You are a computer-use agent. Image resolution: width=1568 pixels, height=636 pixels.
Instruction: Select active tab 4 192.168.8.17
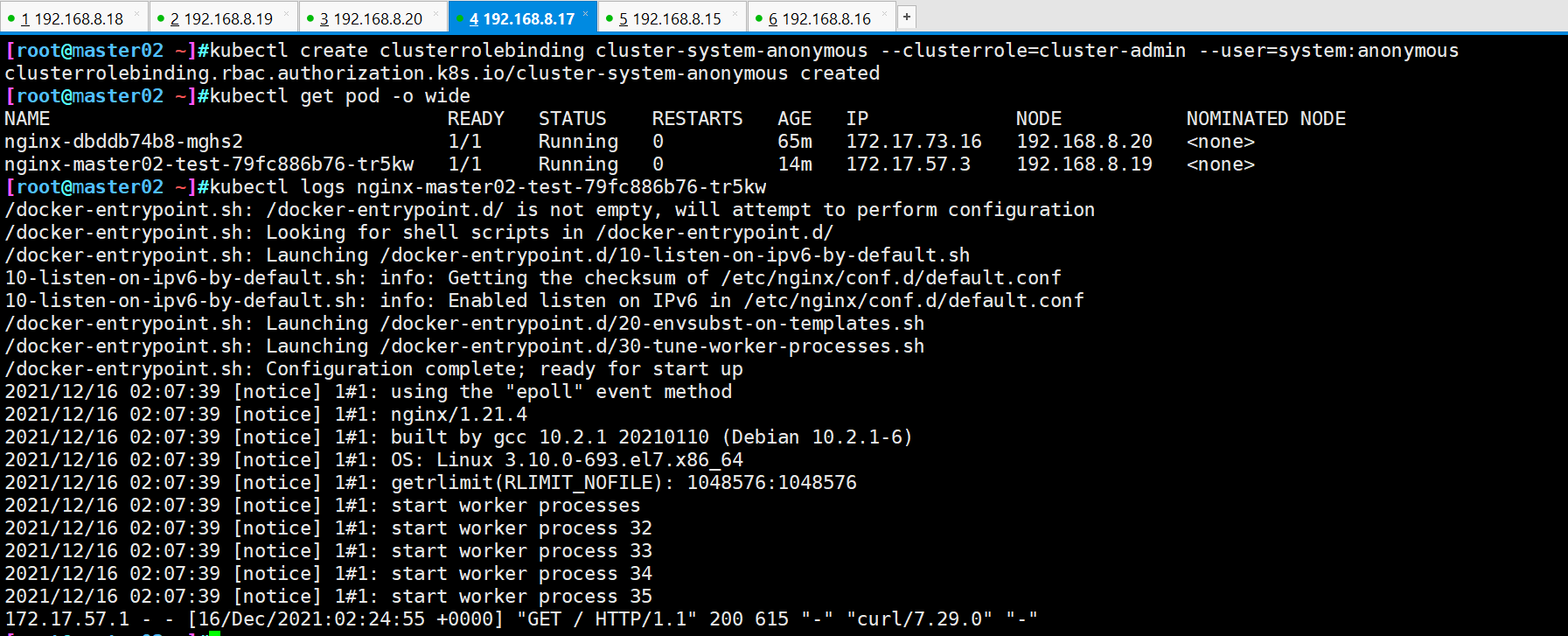[x=522, y=17]
